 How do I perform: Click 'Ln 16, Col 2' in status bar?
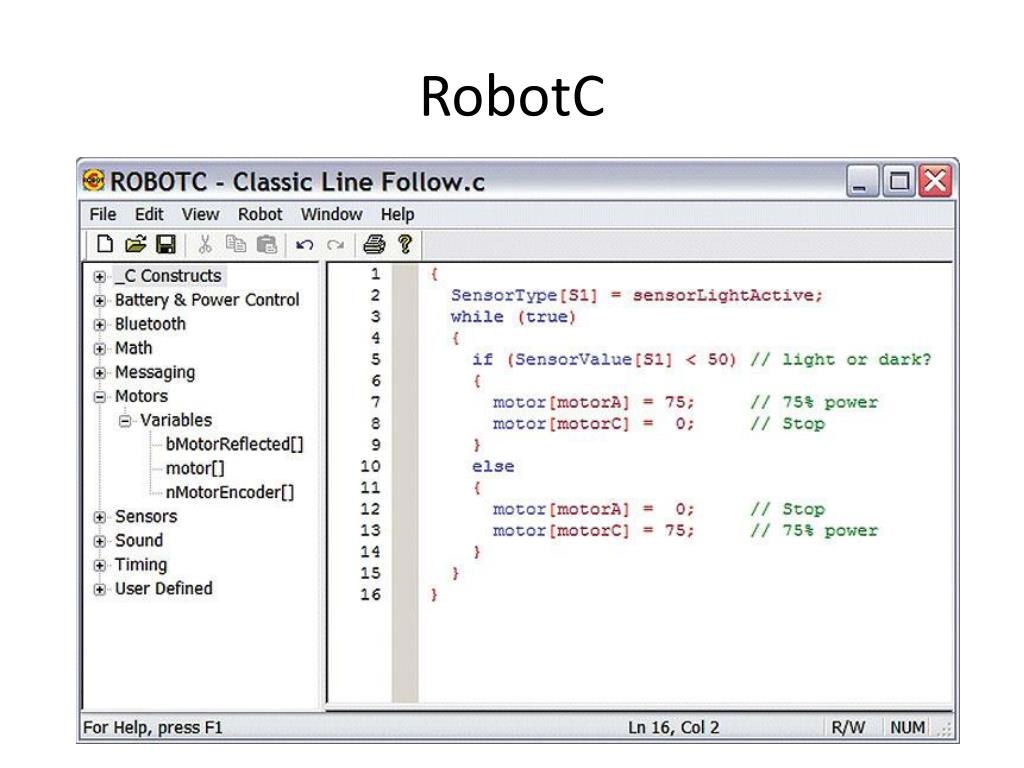(673, 728)
